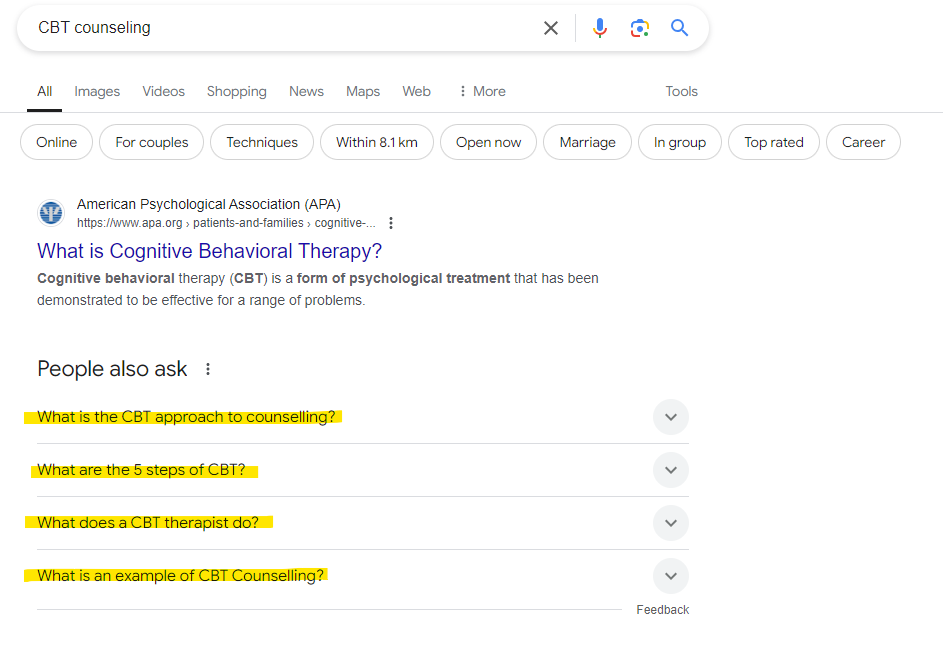The image size is (943, 654).
Task: Open APA result three-dot options
Action: tap(391, 223)
